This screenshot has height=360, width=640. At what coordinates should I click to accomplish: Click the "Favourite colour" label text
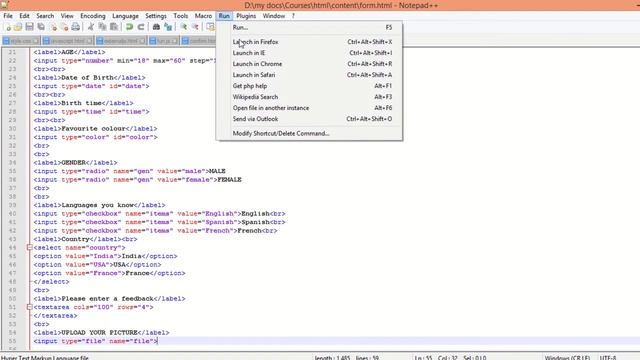tap(93, 129)
